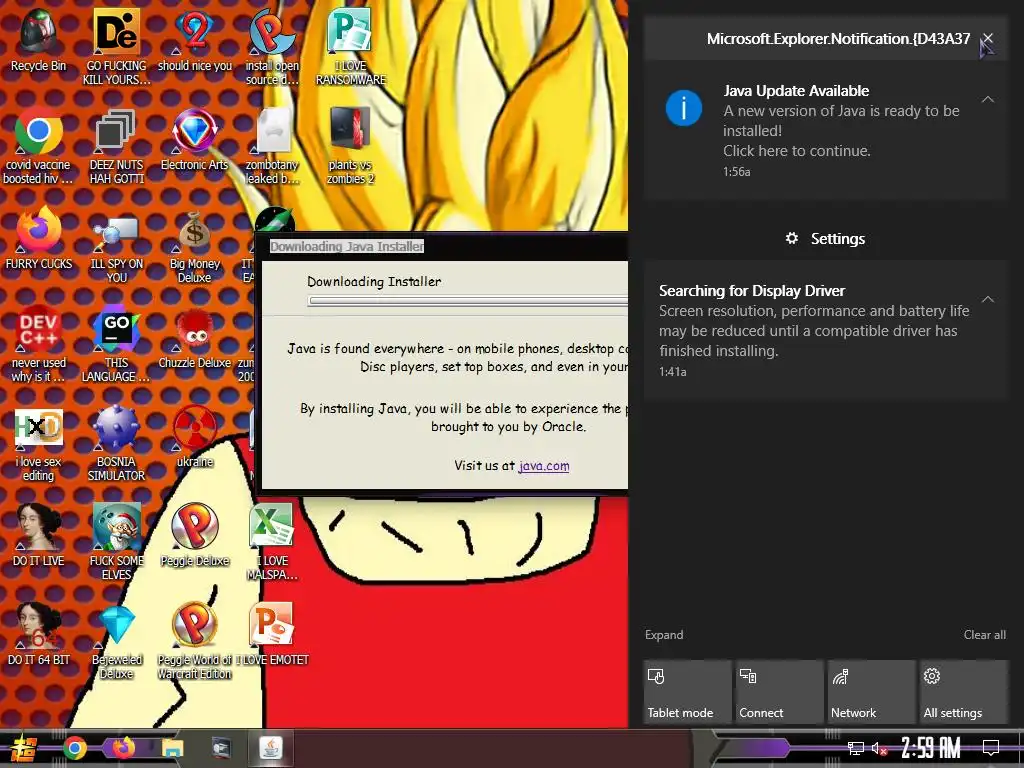1024x768 pixels.
Task: Close the Action Center via notification tray icon
Action: coord(991,747)
